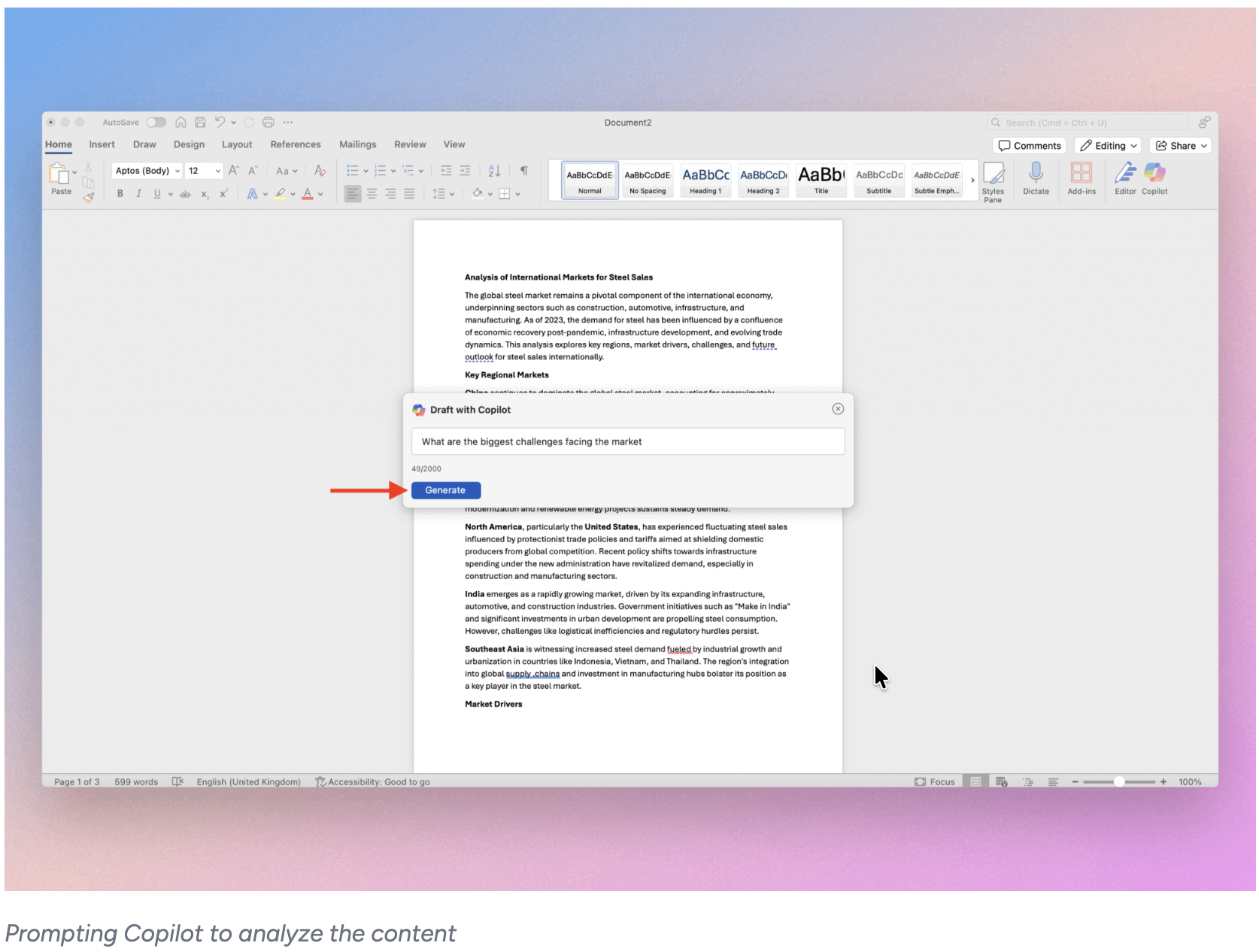
Task: Click inside the Copilot prompt text field
Action: click(627, 441)
